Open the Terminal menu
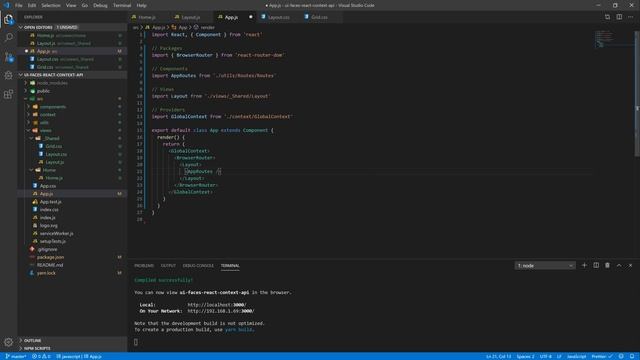 [122, 5]
